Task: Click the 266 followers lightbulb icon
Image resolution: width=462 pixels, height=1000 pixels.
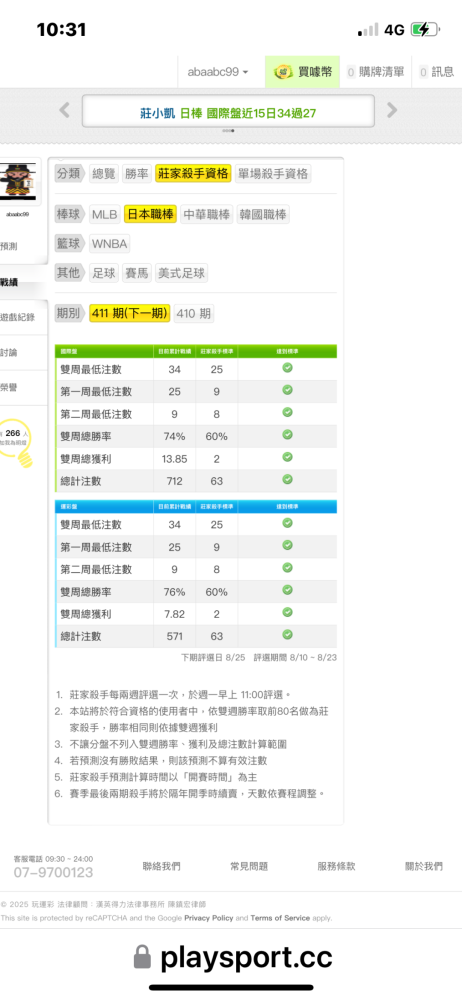Action: [x=16, y=441]
